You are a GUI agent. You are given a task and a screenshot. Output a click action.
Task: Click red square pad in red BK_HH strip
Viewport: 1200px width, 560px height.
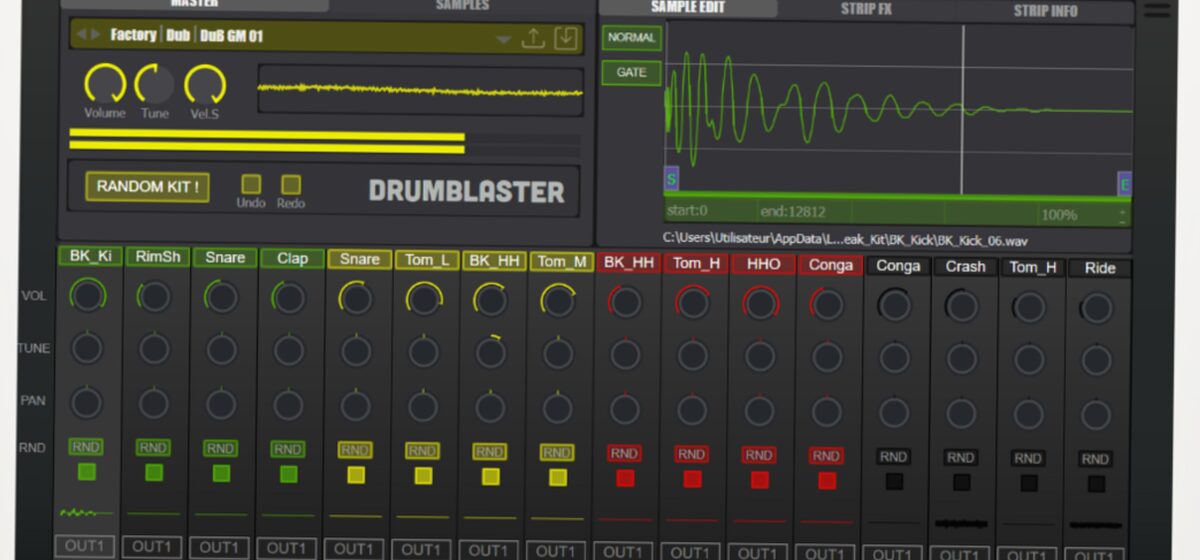tap(625, 478)
